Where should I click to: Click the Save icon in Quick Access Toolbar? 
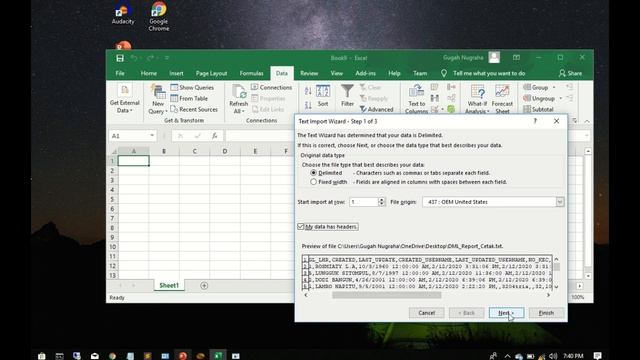(120, 58)
